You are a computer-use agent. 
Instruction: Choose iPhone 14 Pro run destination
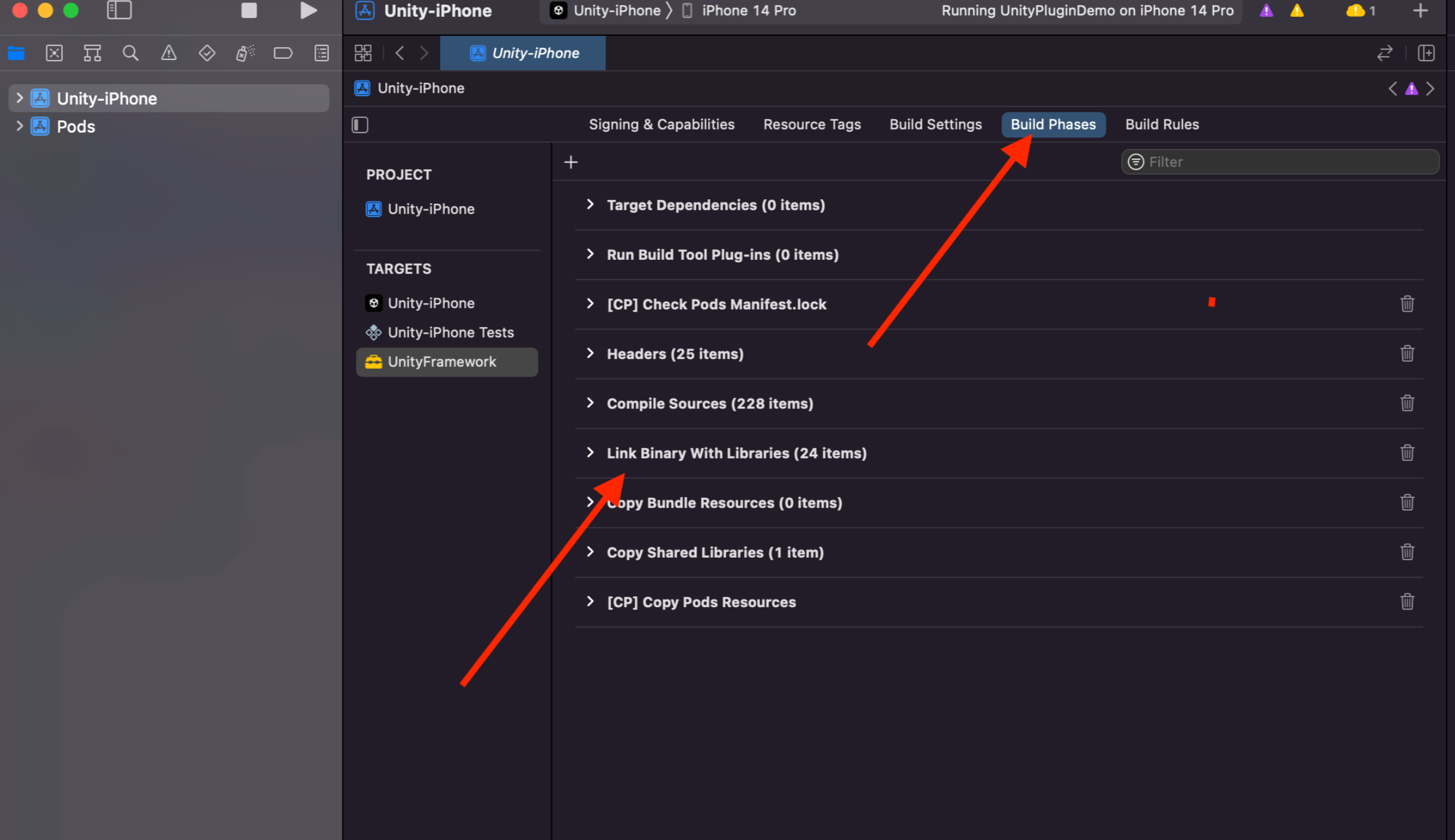pyautogui.click(x=748, y=10)
